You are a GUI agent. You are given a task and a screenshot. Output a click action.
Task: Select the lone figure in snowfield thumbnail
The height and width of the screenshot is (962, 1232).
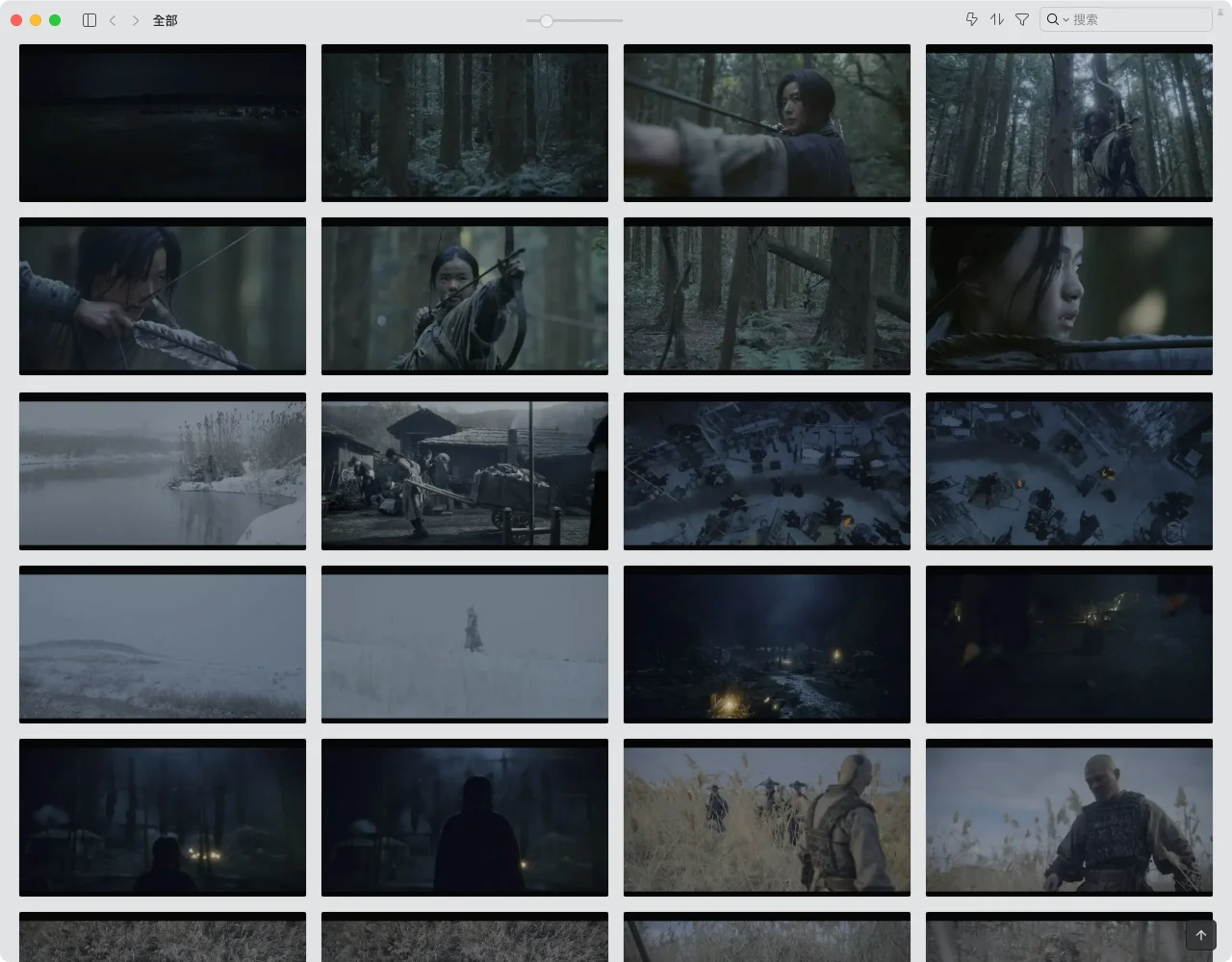[465, 645]
